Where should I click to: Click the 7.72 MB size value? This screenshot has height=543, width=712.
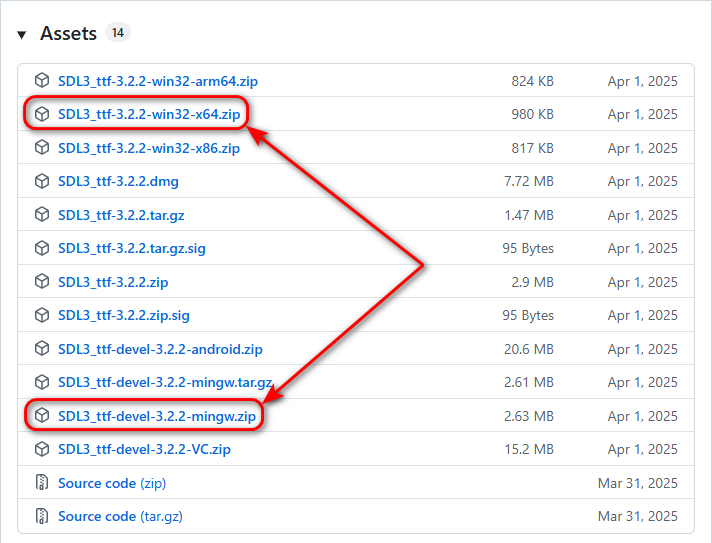(x=529, y=182)
